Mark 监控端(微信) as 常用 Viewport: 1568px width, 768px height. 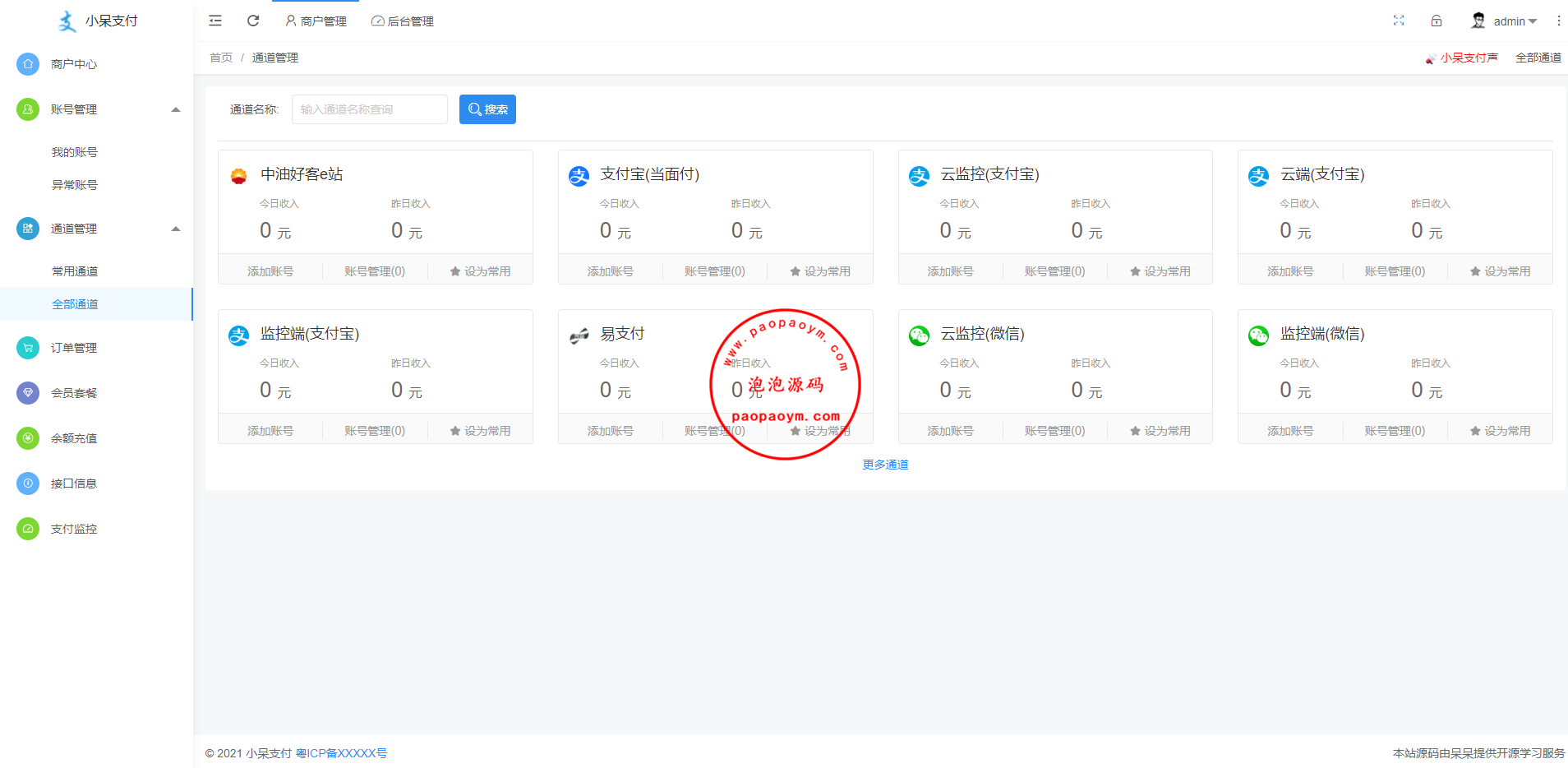[x=1500, y=429]
